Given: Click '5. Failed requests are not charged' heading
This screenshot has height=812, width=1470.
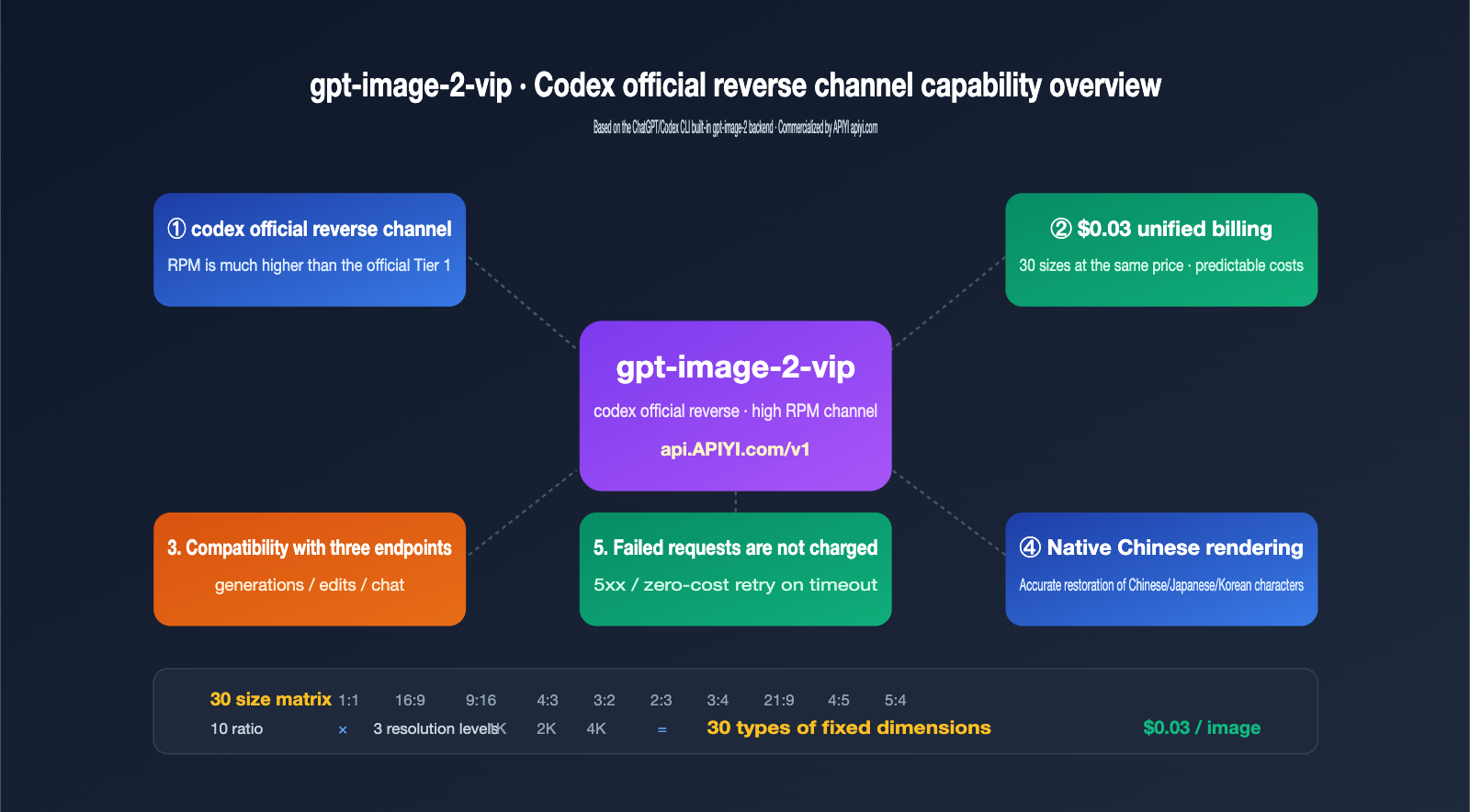Looking at the screenshot, I should (735, 548).
